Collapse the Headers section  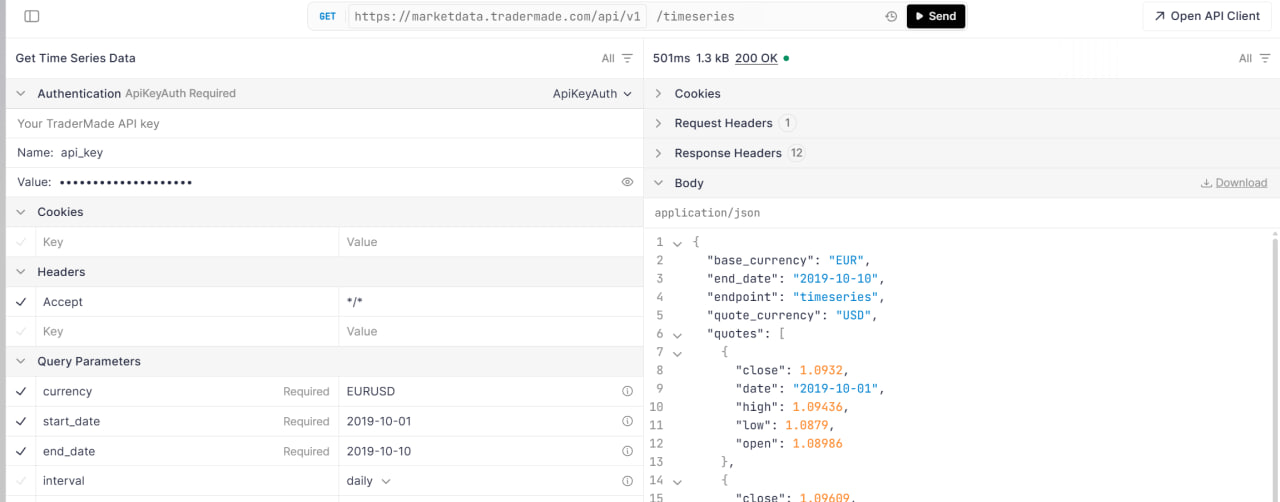click(20, 272)
